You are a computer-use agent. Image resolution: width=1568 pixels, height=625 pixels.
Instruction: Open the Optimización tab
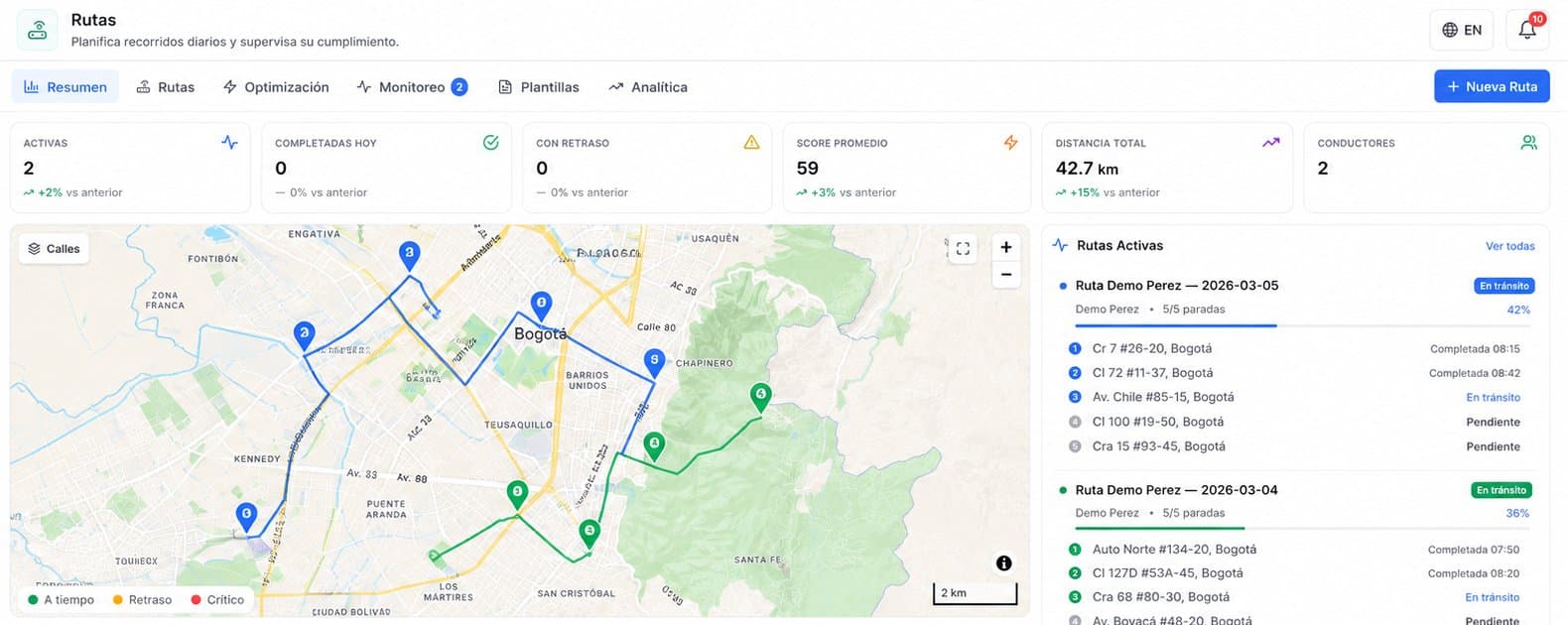[276, 86]
